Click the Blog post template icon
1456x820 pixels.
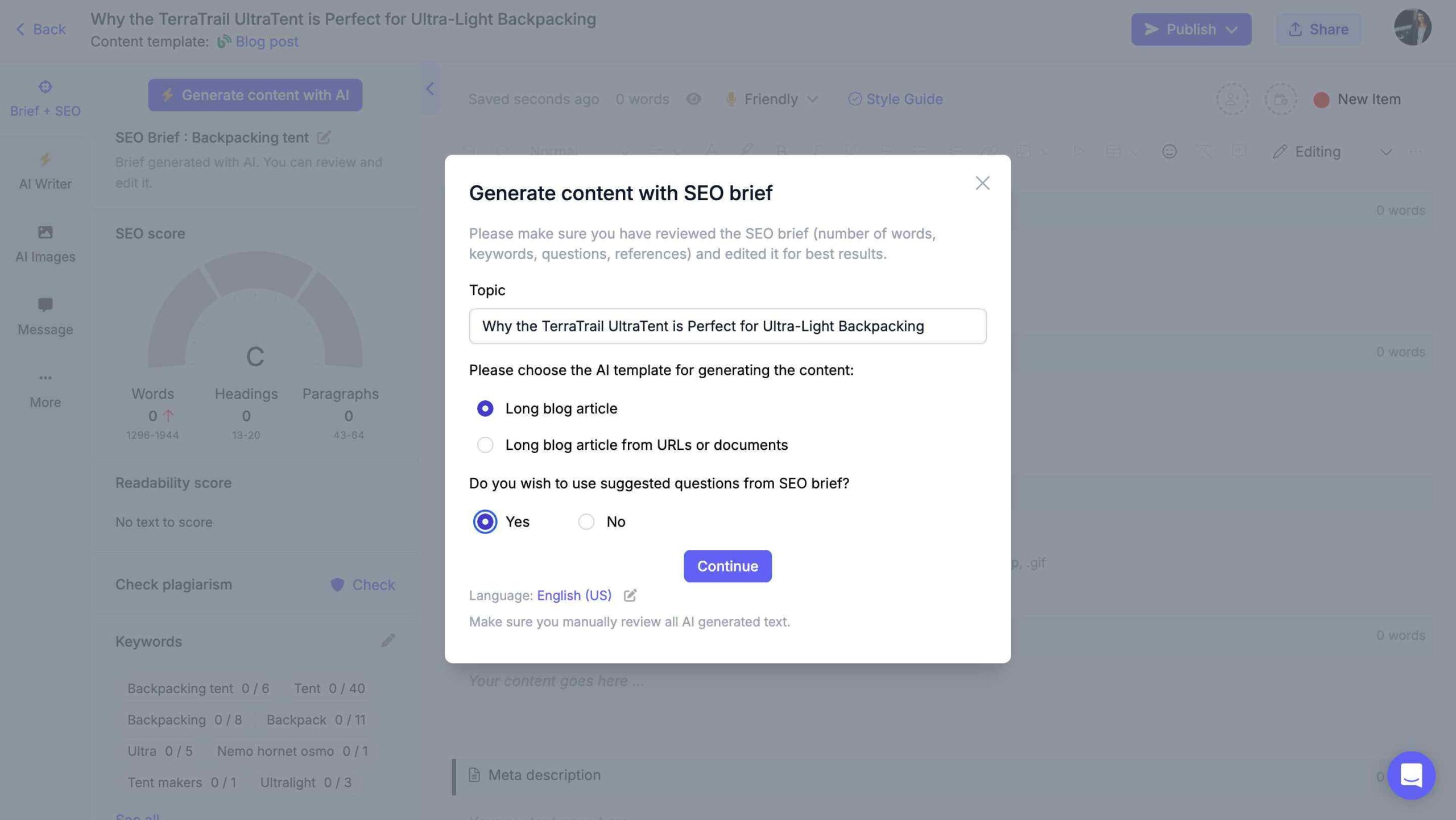point(224,42)
